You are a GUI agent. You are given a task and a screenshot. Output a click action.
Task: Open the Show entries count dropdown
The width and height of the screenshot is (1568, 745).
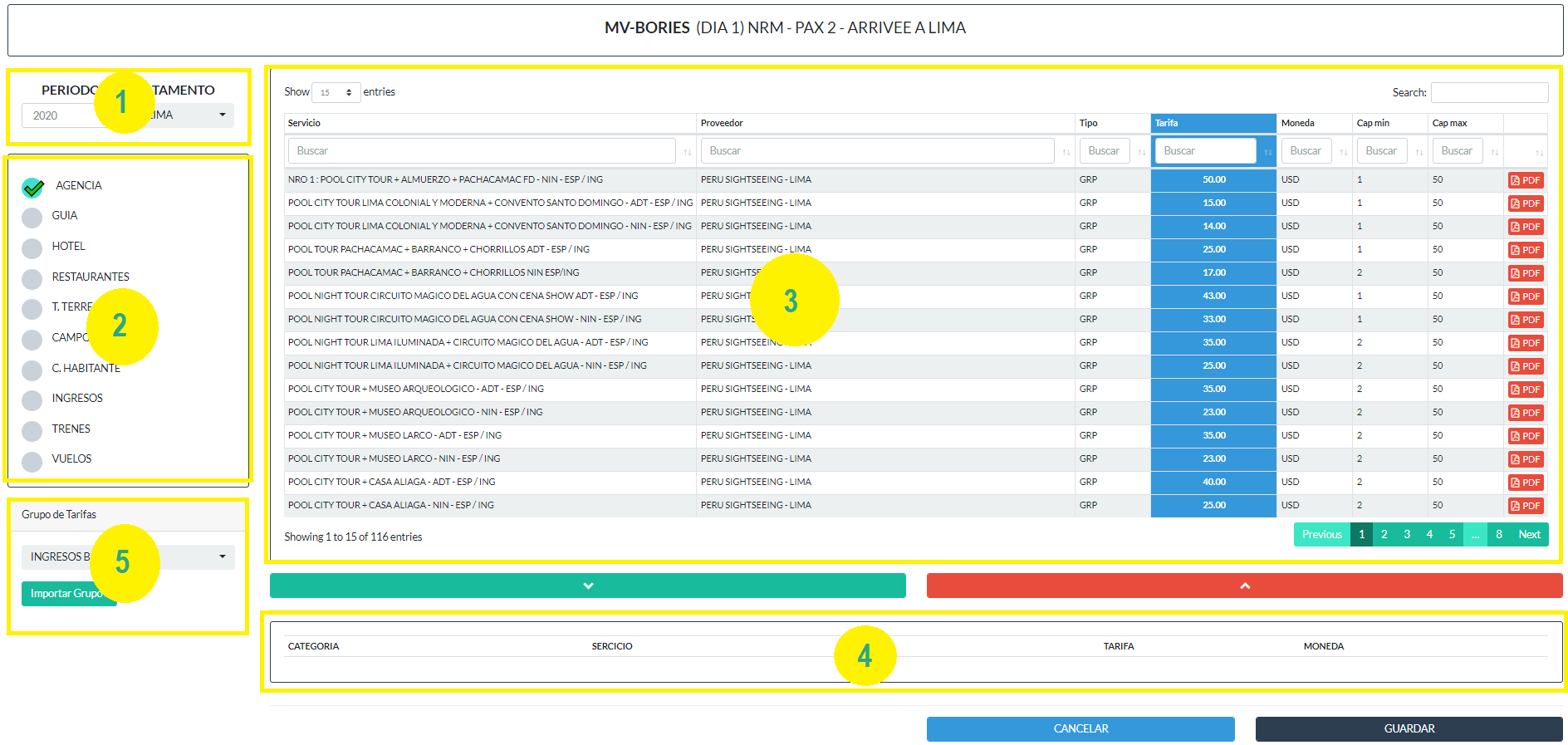pos(336,92)
